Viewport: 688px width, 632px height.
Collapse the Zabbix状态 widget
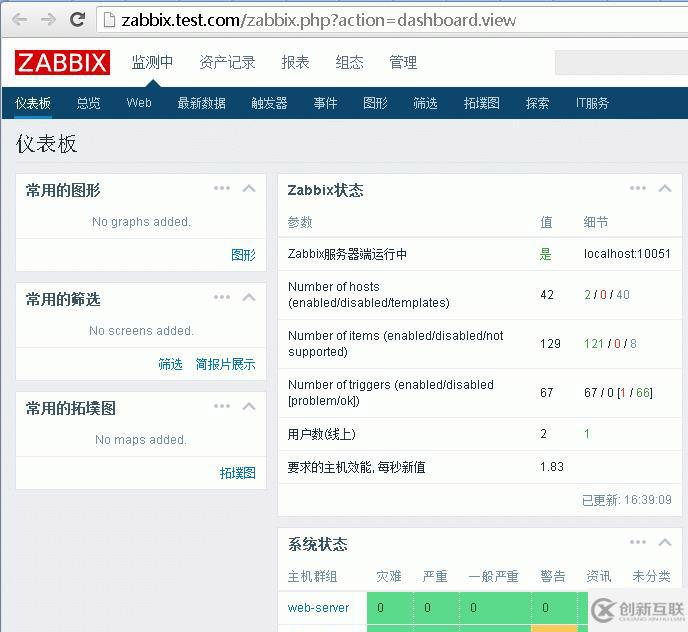point(665,188)
